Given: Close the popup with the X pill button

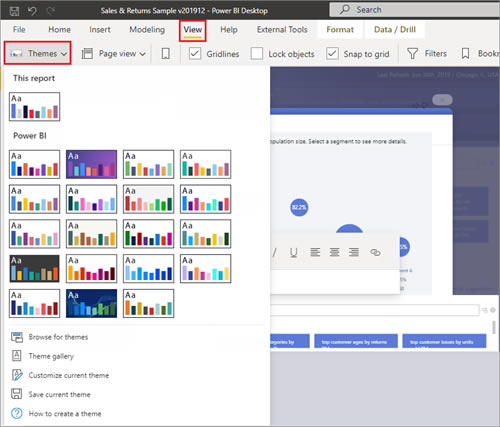Looking at the screenshot, I should [x=442, y=100].
